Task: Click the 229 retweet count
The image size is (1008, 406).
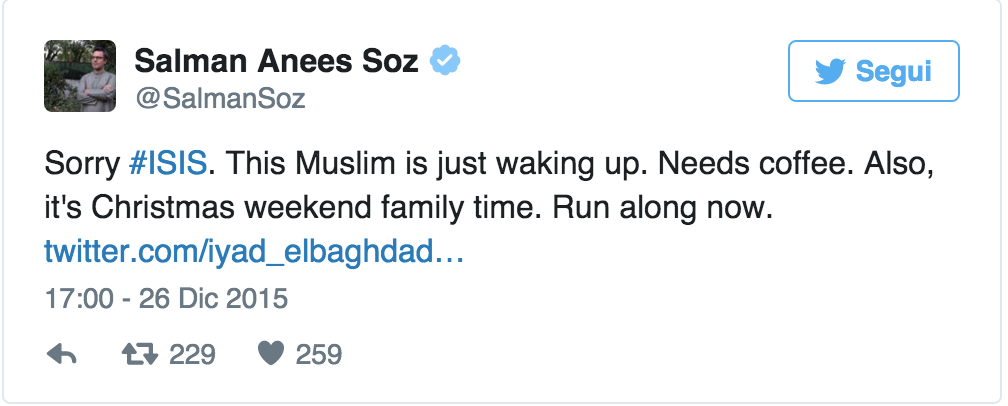Action: coord(192,354)
